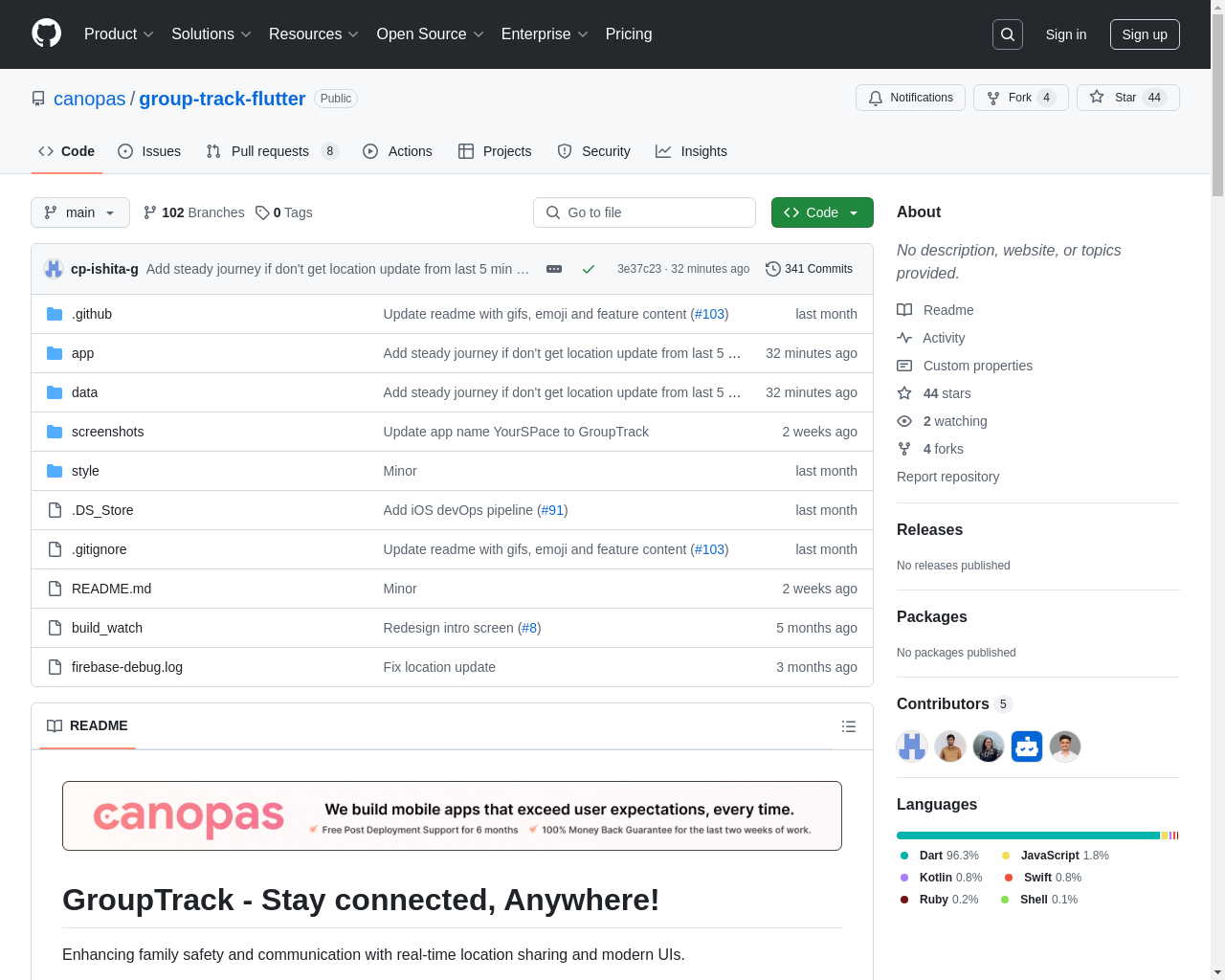Click cp-ishita-g avatar in commit row

(54, 269)
